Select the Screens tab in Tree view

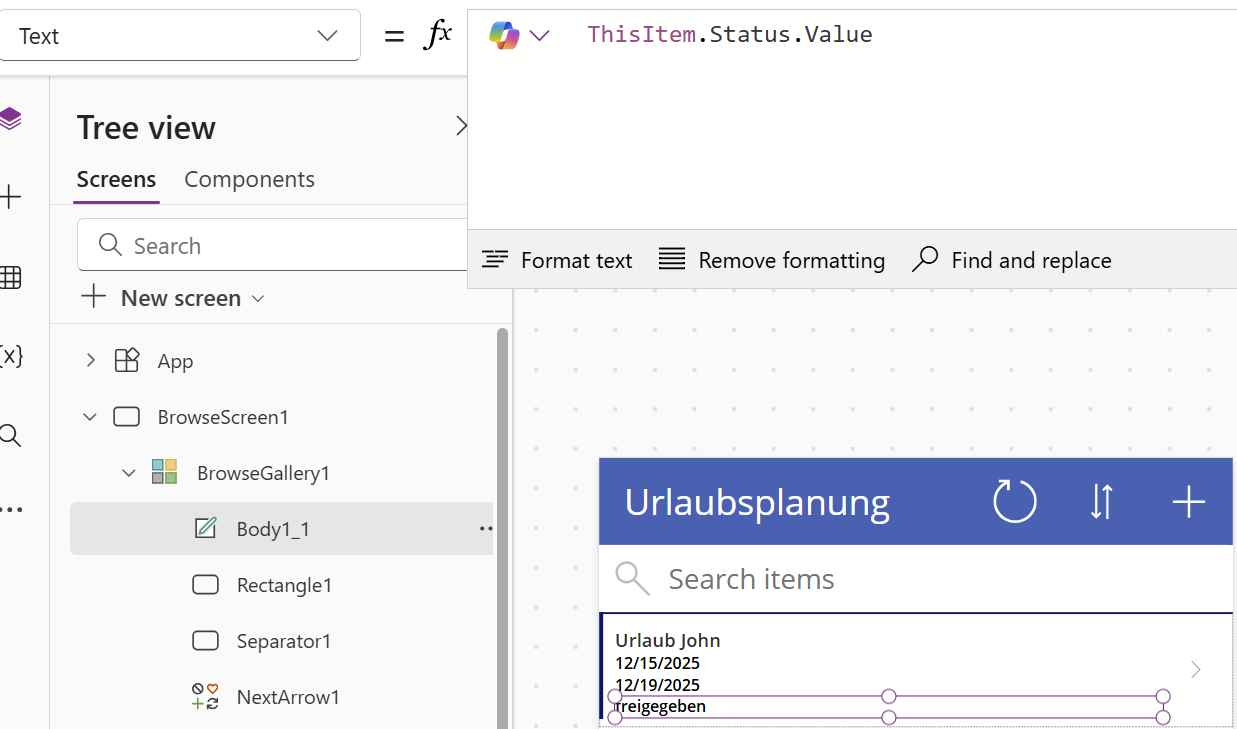tap(116, 179)
